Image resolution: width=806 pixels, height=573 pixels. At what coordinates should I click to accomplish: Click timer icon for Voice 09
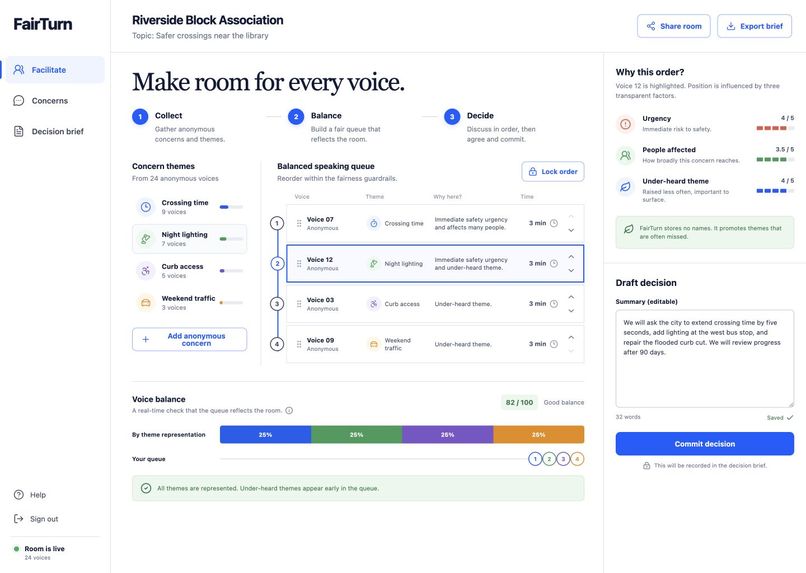tap(554, 344)
